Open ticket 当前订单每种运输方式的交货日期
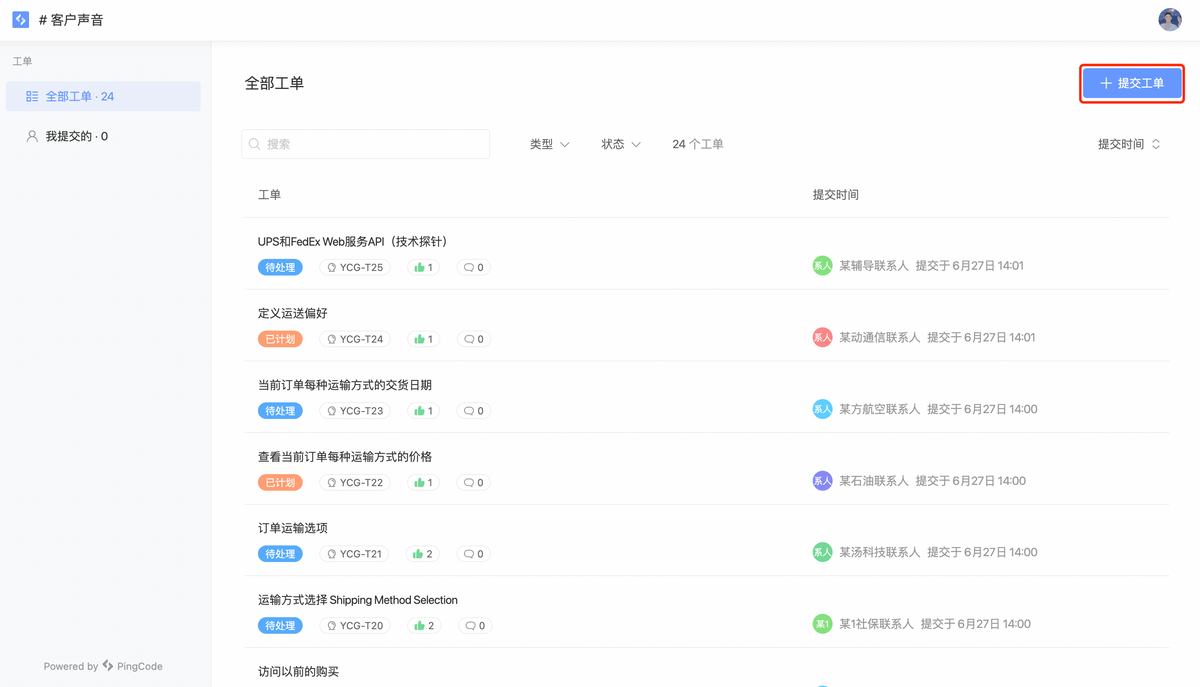 [345, 385]
